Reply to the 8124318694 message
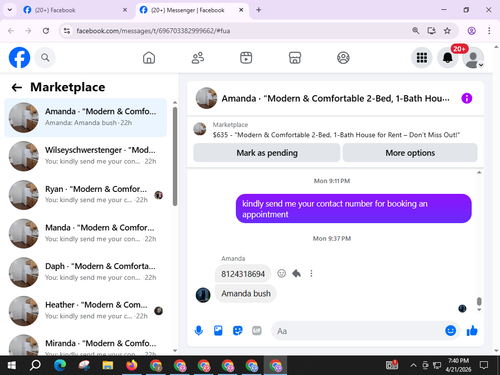This screenshot has height=375, width=500. coord(296,274)
